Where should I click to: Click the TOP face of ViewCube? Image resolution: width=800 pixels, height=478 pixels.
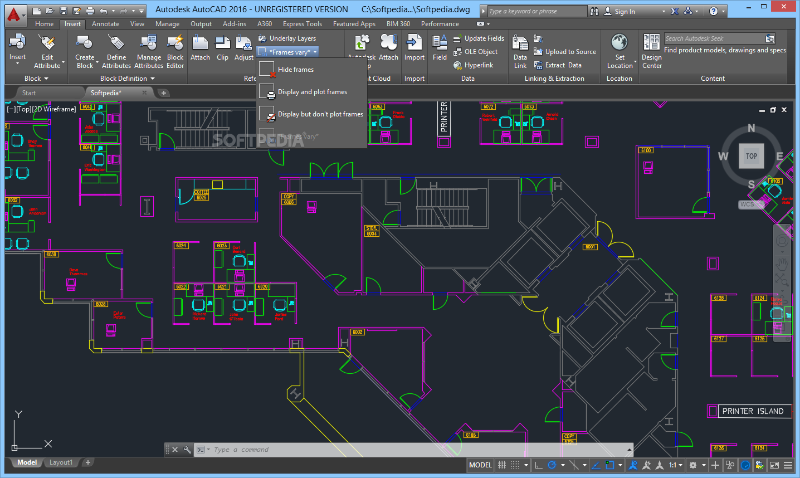tap(750, 156)
